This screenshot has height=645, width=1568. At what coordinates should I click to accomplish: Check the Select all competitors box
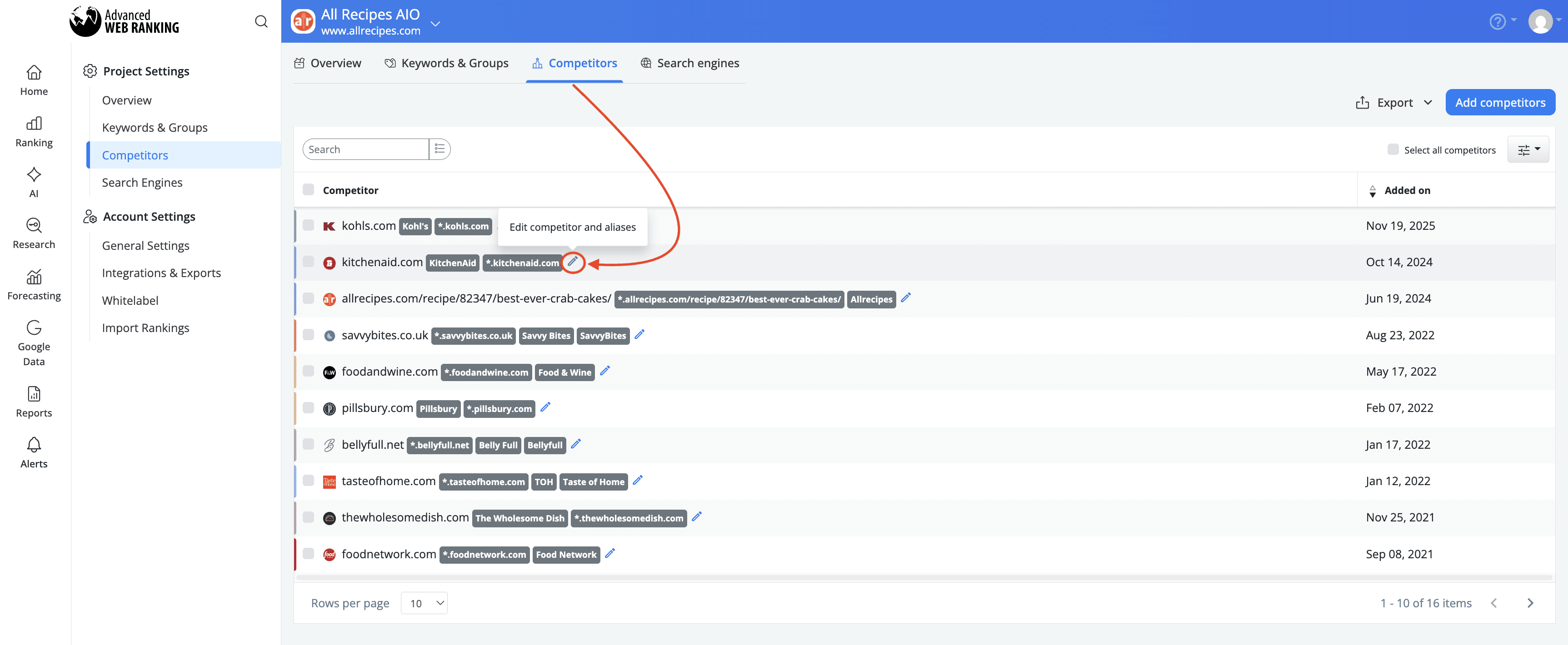pyautogui.click(x=1393, y=149)
